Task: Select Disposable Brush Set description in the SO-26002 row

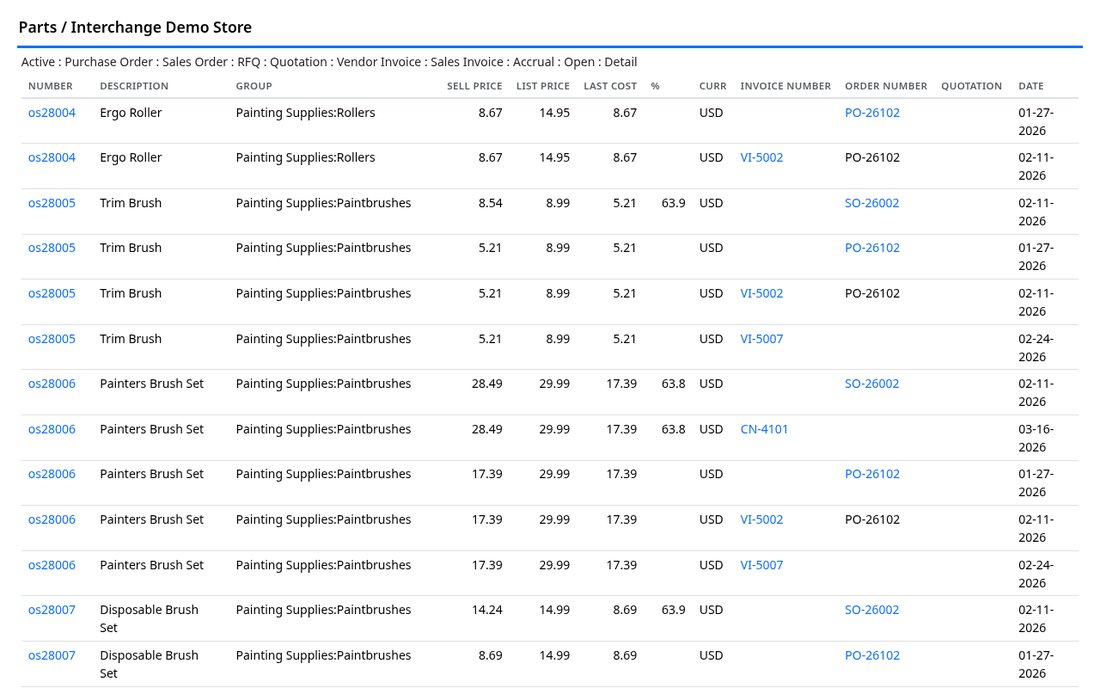Action: [x=149, y=619]
